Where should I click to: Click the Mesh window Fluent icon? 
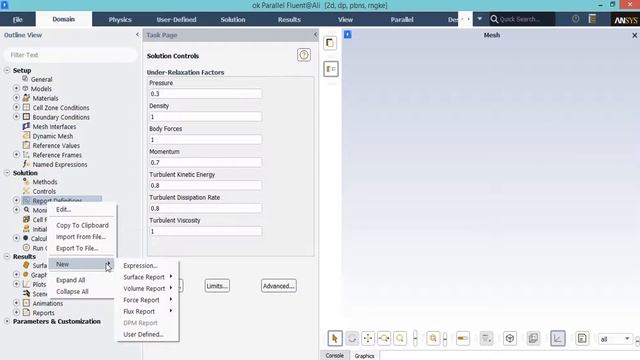(x=348, y=35)
